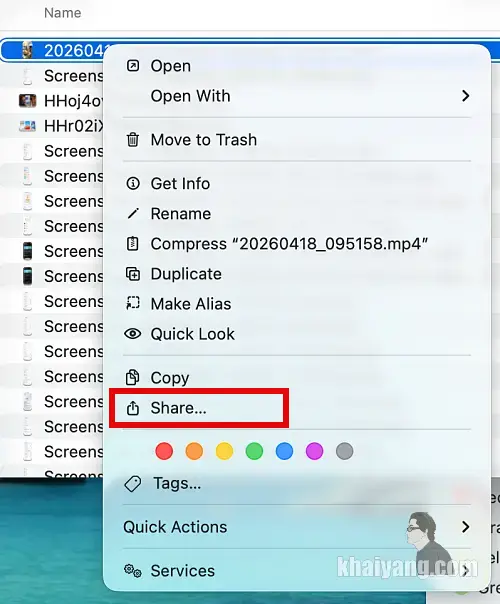The height and width of the screenshot is (604, 500).
Task: Select the HHoj4o file thumbnail icon
Action: pyautogui.click(x=28, y=101)
